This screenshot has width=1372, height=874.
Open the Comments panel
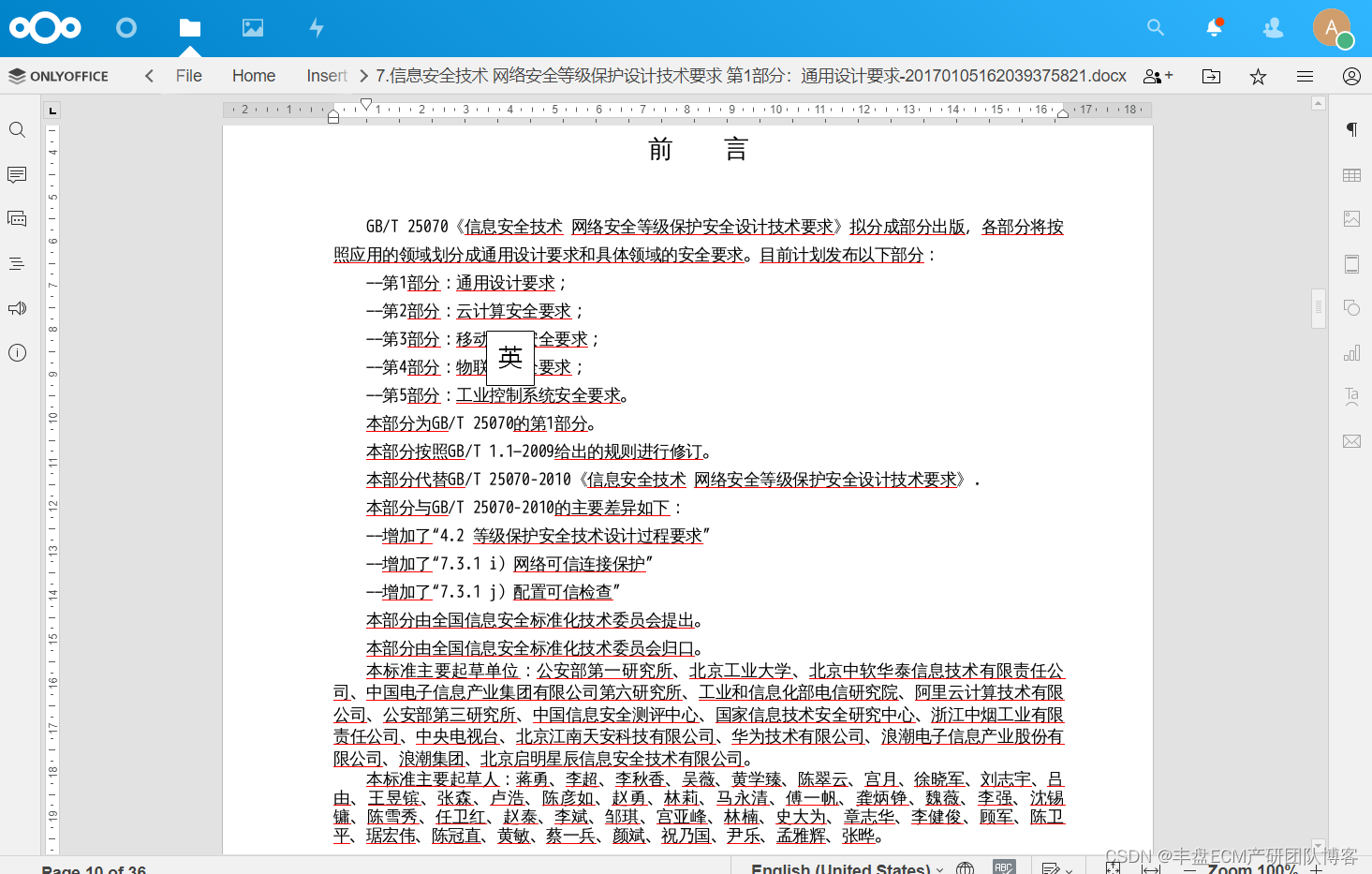[17, 175]
